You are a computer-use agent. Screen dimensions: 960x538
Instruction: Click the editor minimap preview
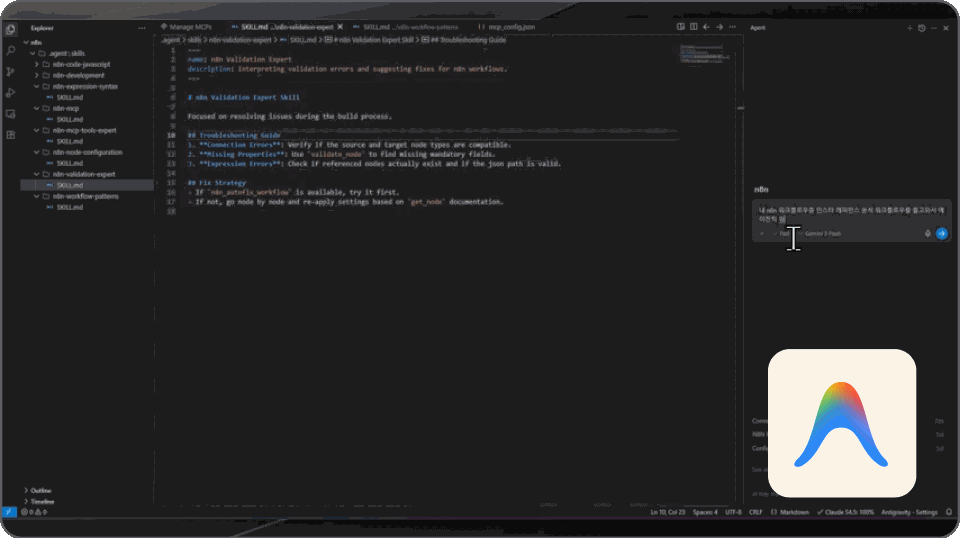[704, 54]
